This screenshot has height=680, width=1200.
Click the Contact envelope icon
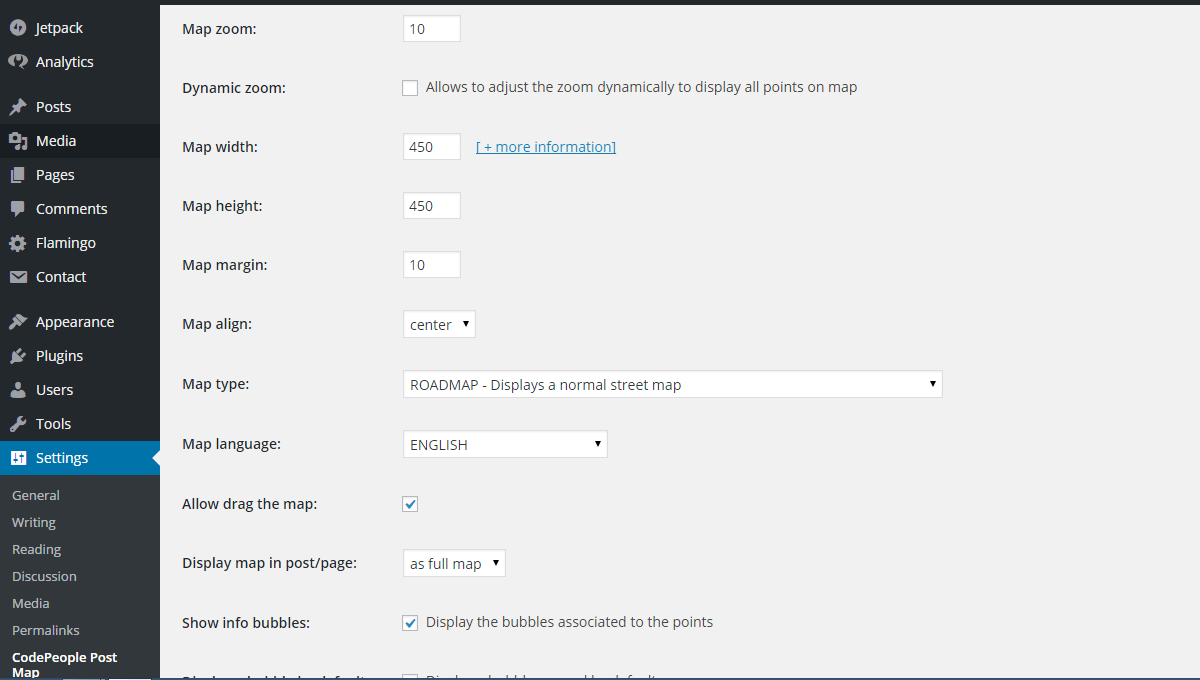(18, 276)
